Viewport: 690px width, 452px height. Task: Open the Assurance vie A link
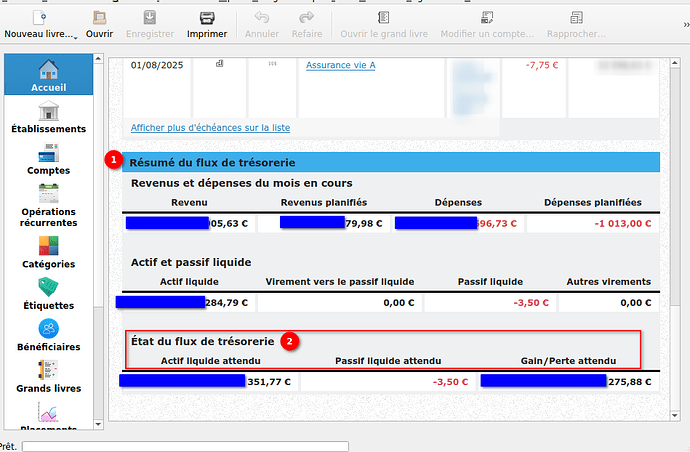click(x=340, y=65)
